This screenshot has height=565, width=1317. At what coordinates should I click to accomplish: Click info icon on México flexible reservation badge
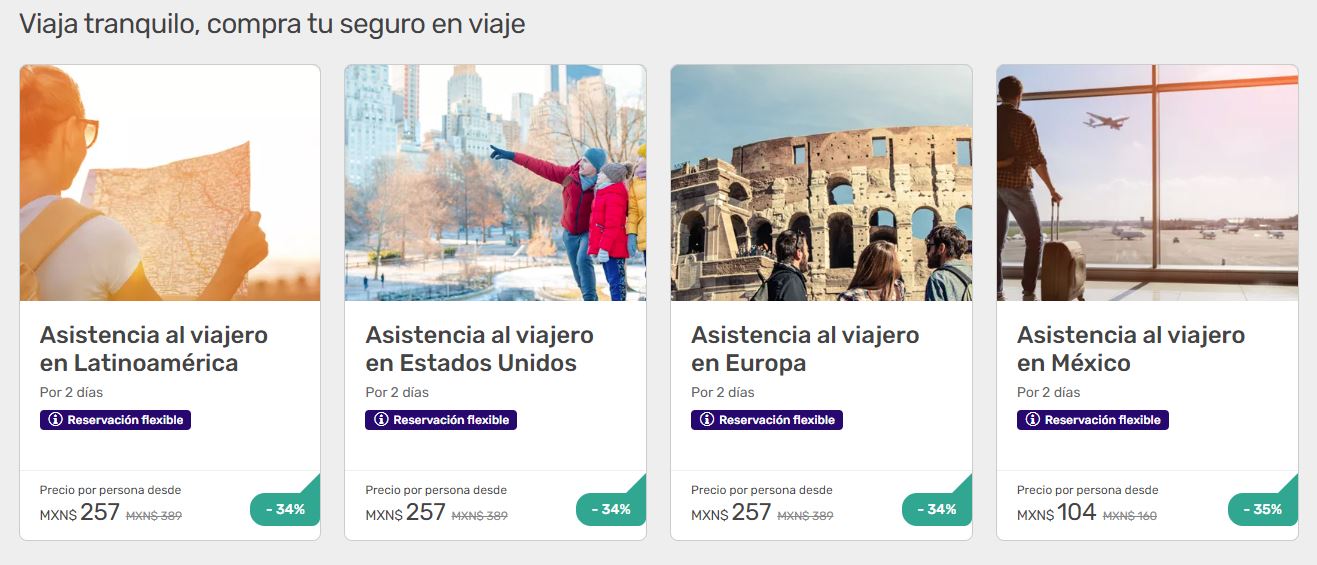coord(1034,420)
